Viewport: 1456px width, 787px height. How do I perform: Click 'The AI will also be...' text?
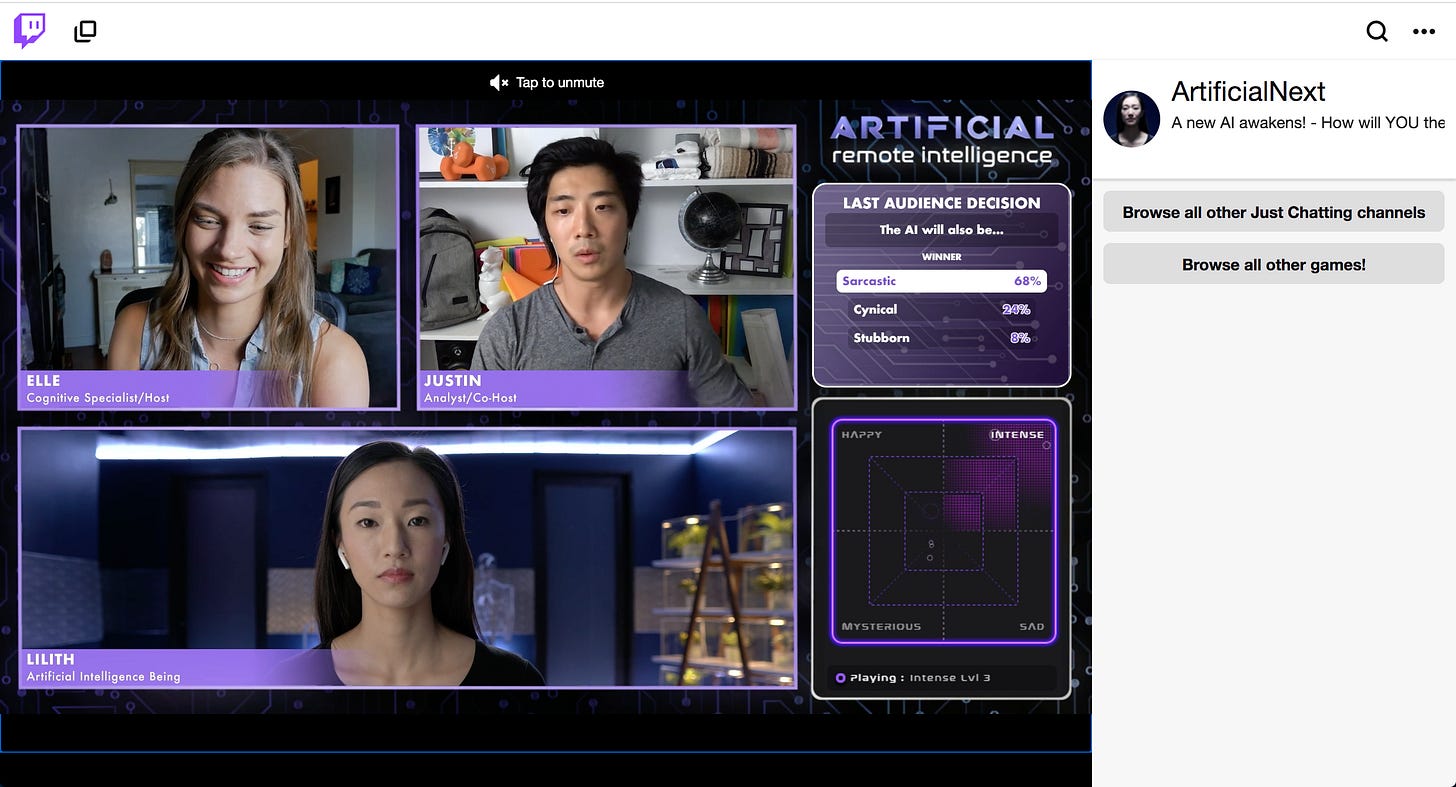coord(941,230)
